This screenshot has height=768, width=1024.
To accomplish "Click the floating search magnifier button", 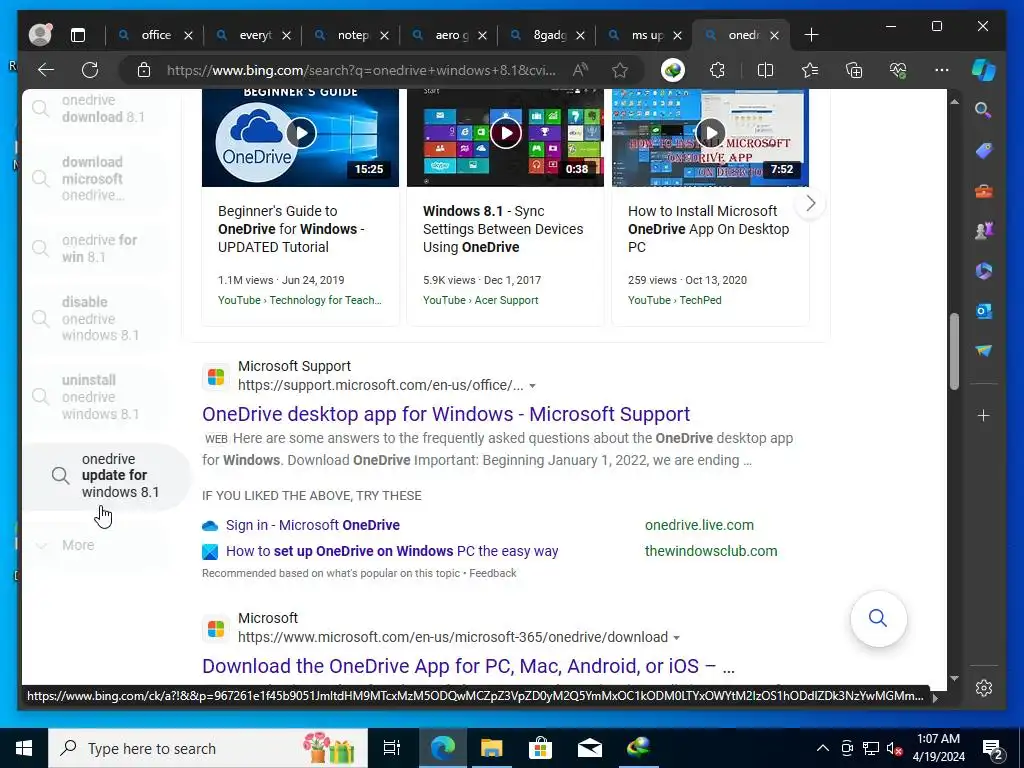I will pyautogui.click(x=878, y=618).
